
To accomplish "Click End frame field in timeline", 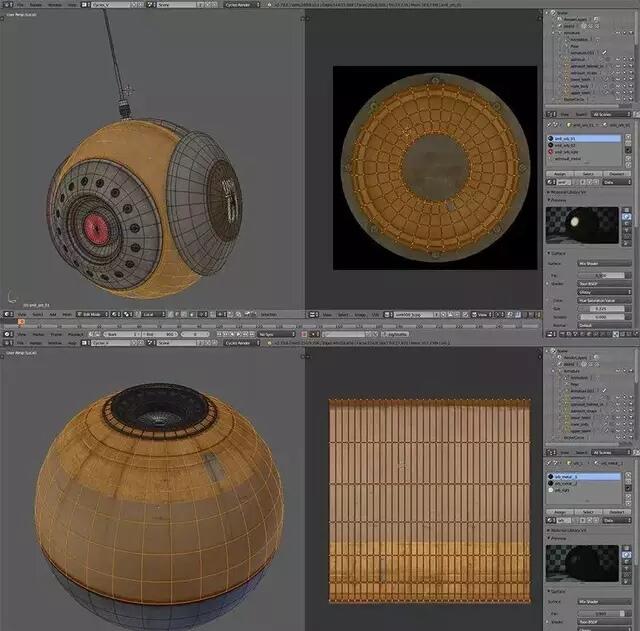I will (160, 334).
